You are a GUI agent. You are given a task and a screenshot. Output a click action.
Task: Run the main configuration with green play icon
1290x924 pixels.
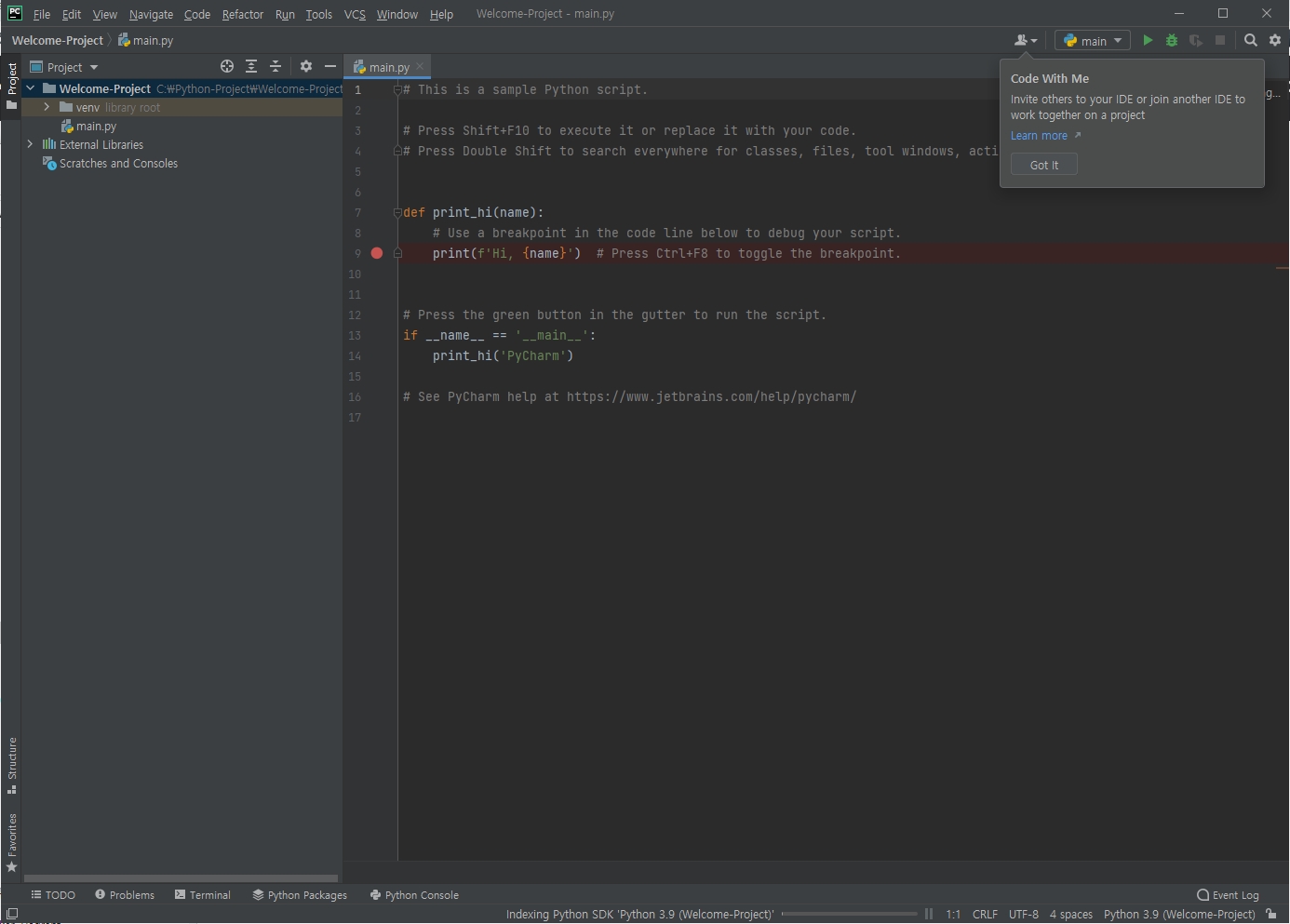(1148, 40)
